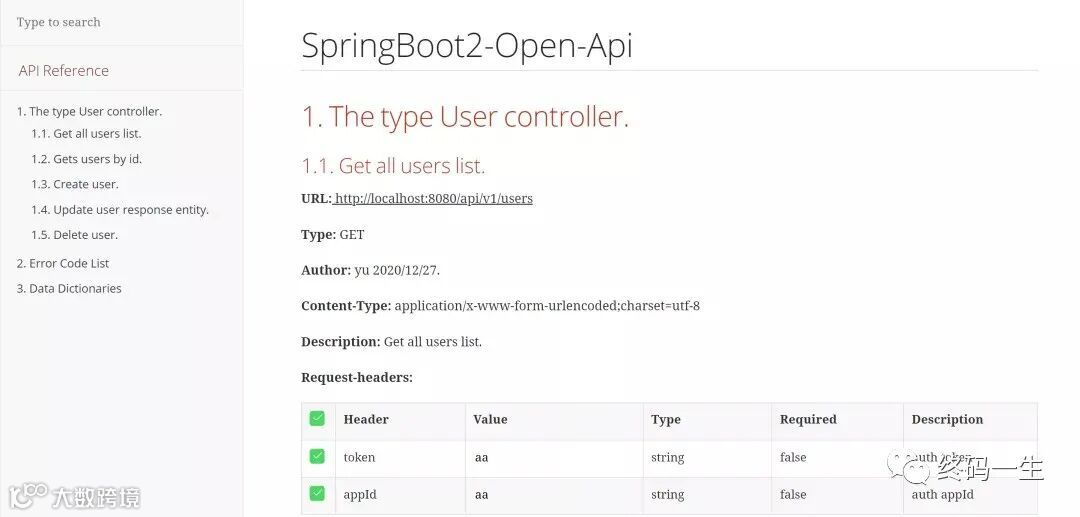Viewport: 1080px width, 517px height.
Task: Click the SpringBoot2-Open-Api page title
Action: point(467,46)
